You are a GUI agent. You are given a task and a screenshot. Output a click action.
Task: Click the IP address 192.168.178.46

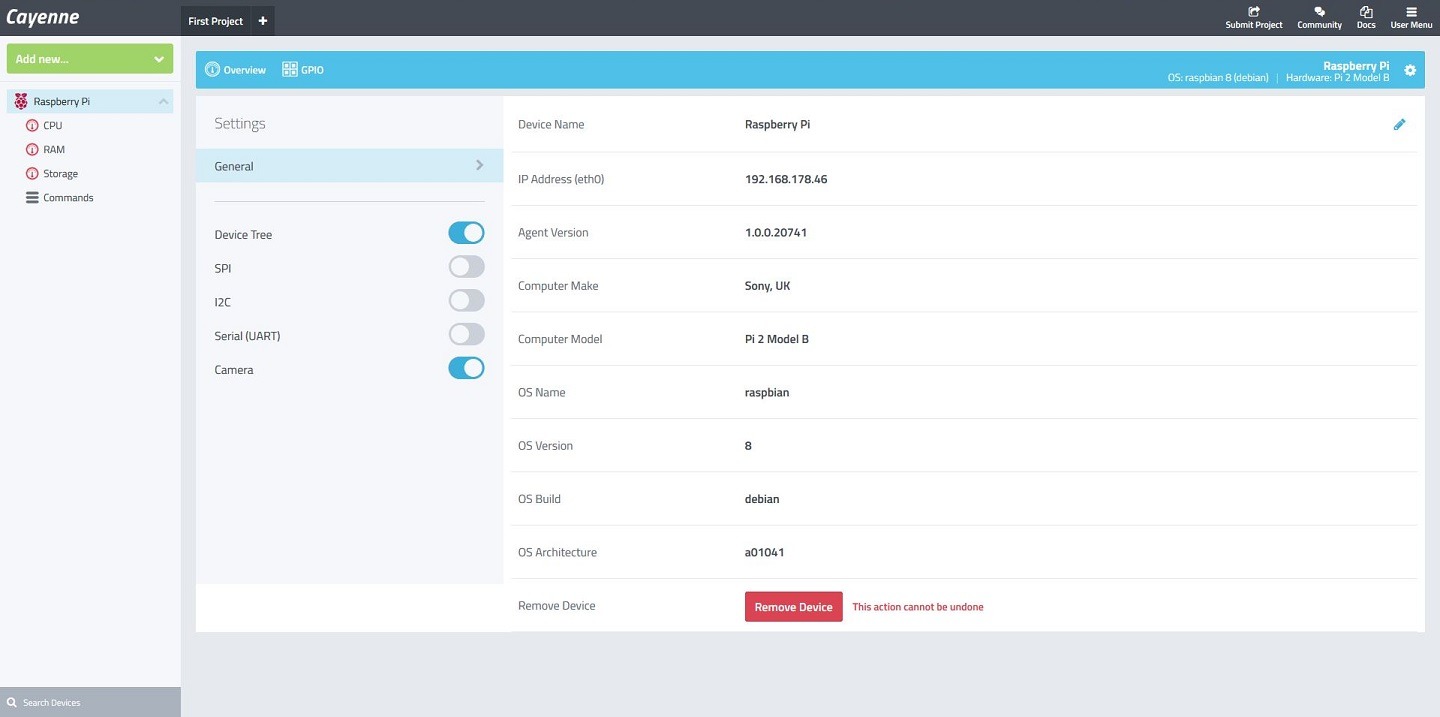786,180
